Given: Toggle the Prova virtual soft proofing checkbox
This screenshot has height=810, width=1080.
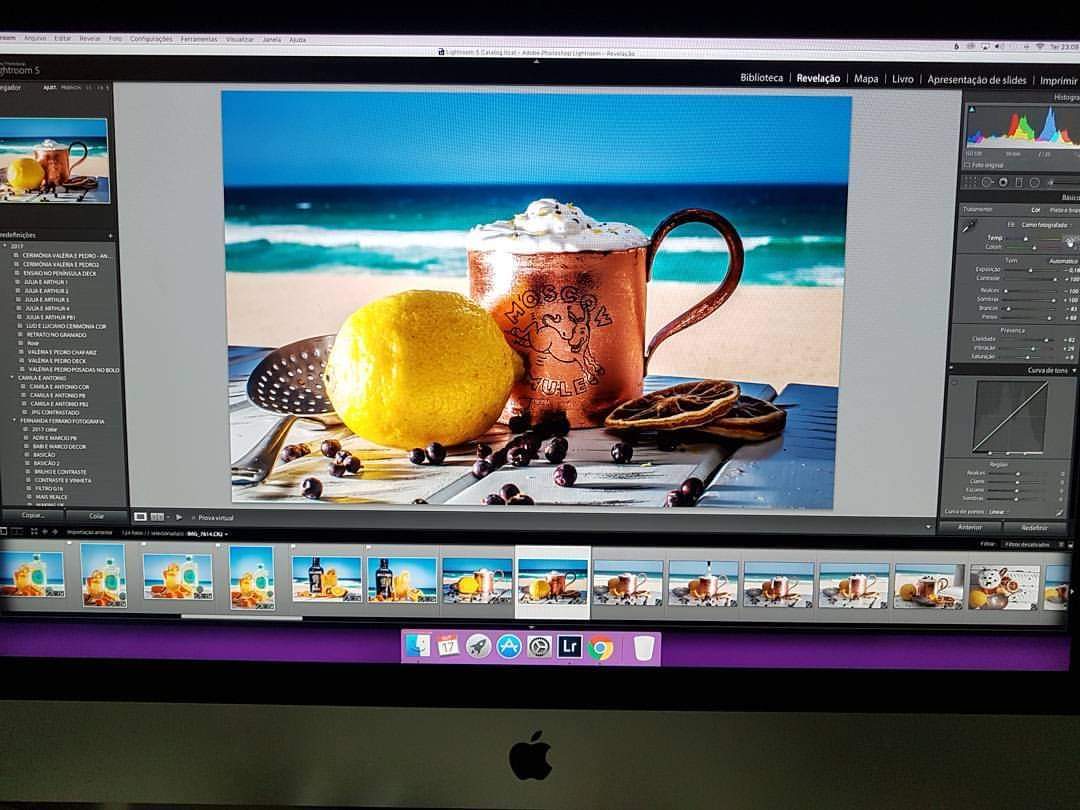Looking at the screenshot, I should [193, 517].
